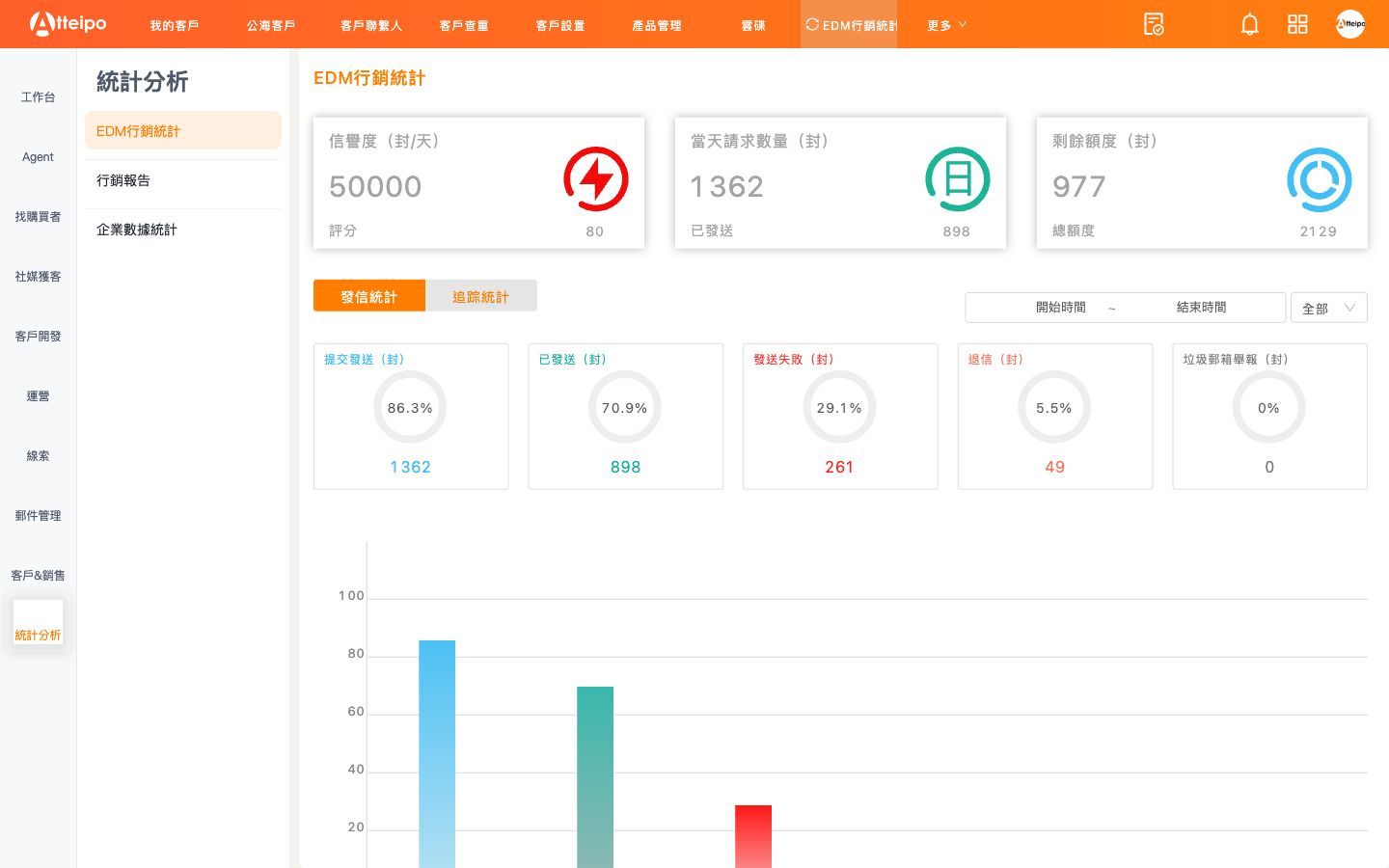Go to 統計分析 in left sidebar

[x=39, y=625]
